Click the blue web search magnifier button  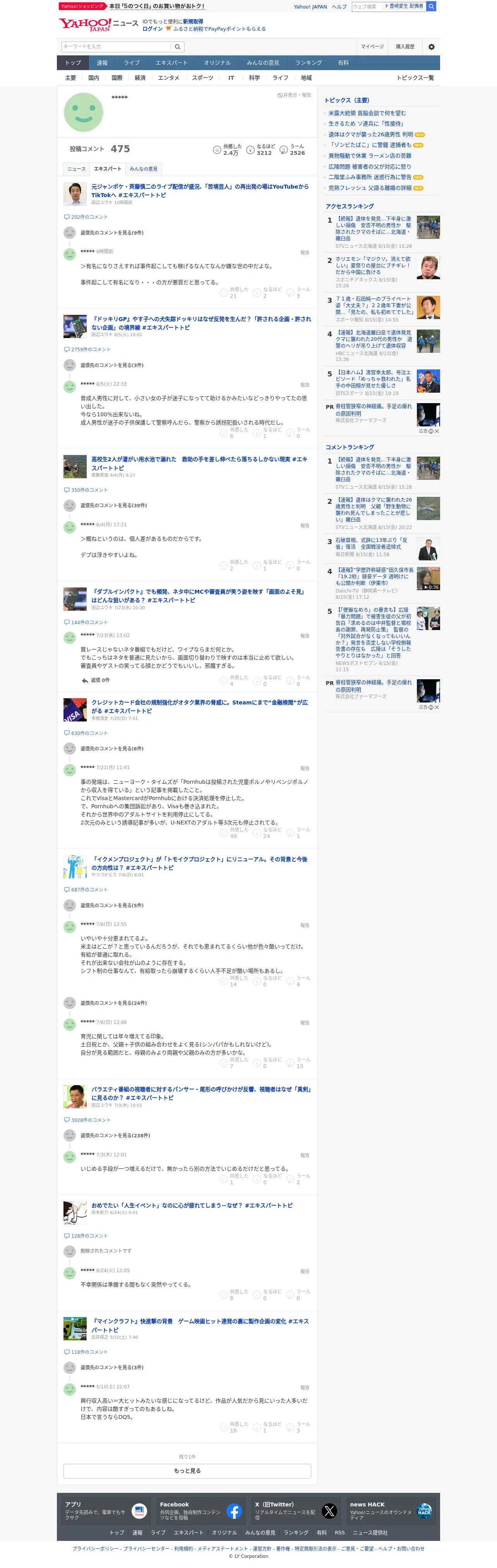point(431,6)
